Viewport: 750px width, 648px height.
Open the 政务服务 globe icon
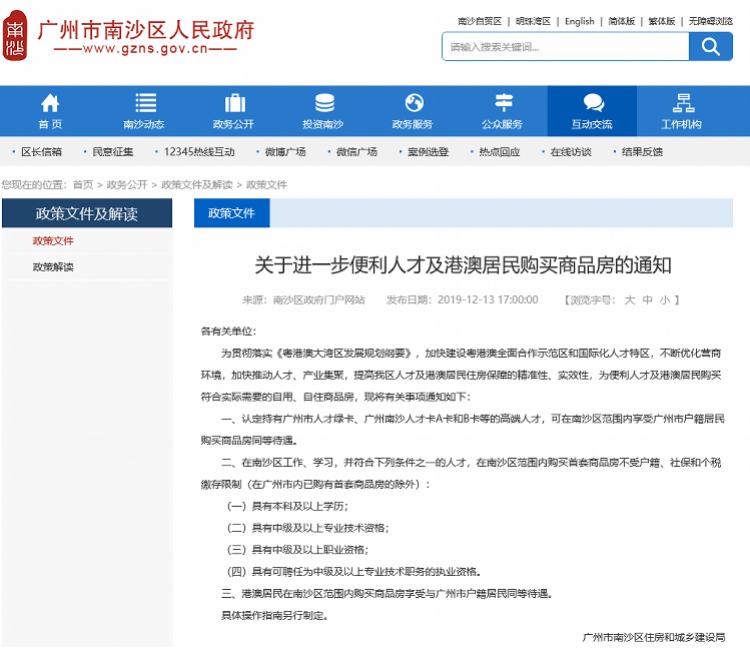coord(413,103)
